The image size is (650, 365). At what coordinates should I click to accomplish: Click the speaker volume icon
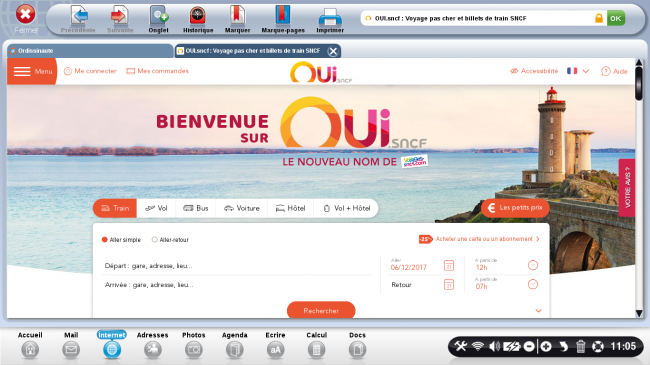tap(494, 346)
